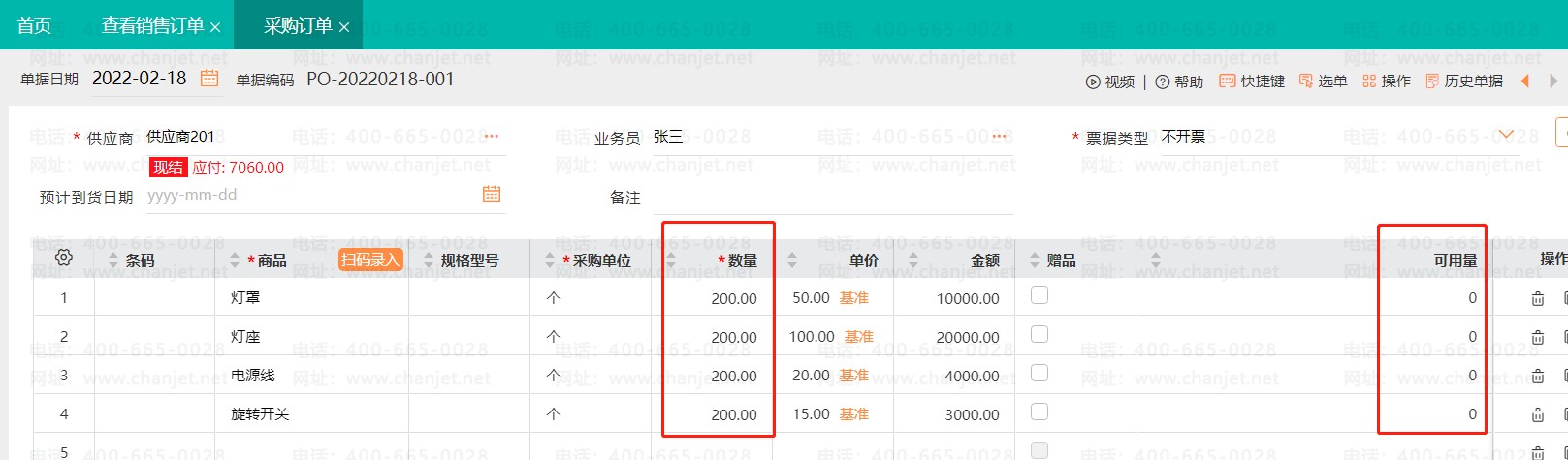Sort by 规格型号 column

click(x=428, y=260)
